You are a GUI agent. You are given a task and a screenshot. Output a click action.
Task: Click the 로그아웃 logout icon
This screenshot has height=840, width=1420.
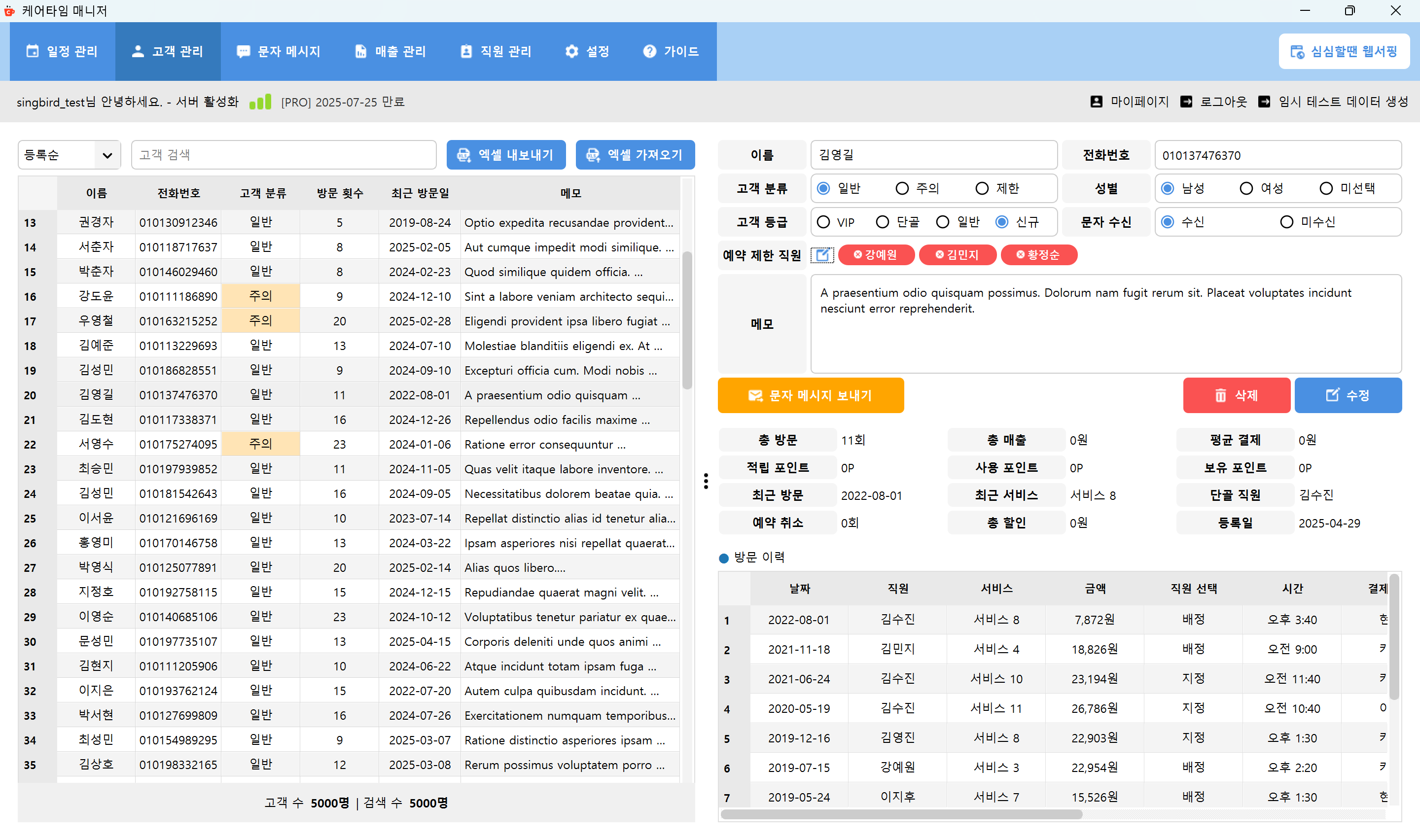click(x=1186, y=102)
